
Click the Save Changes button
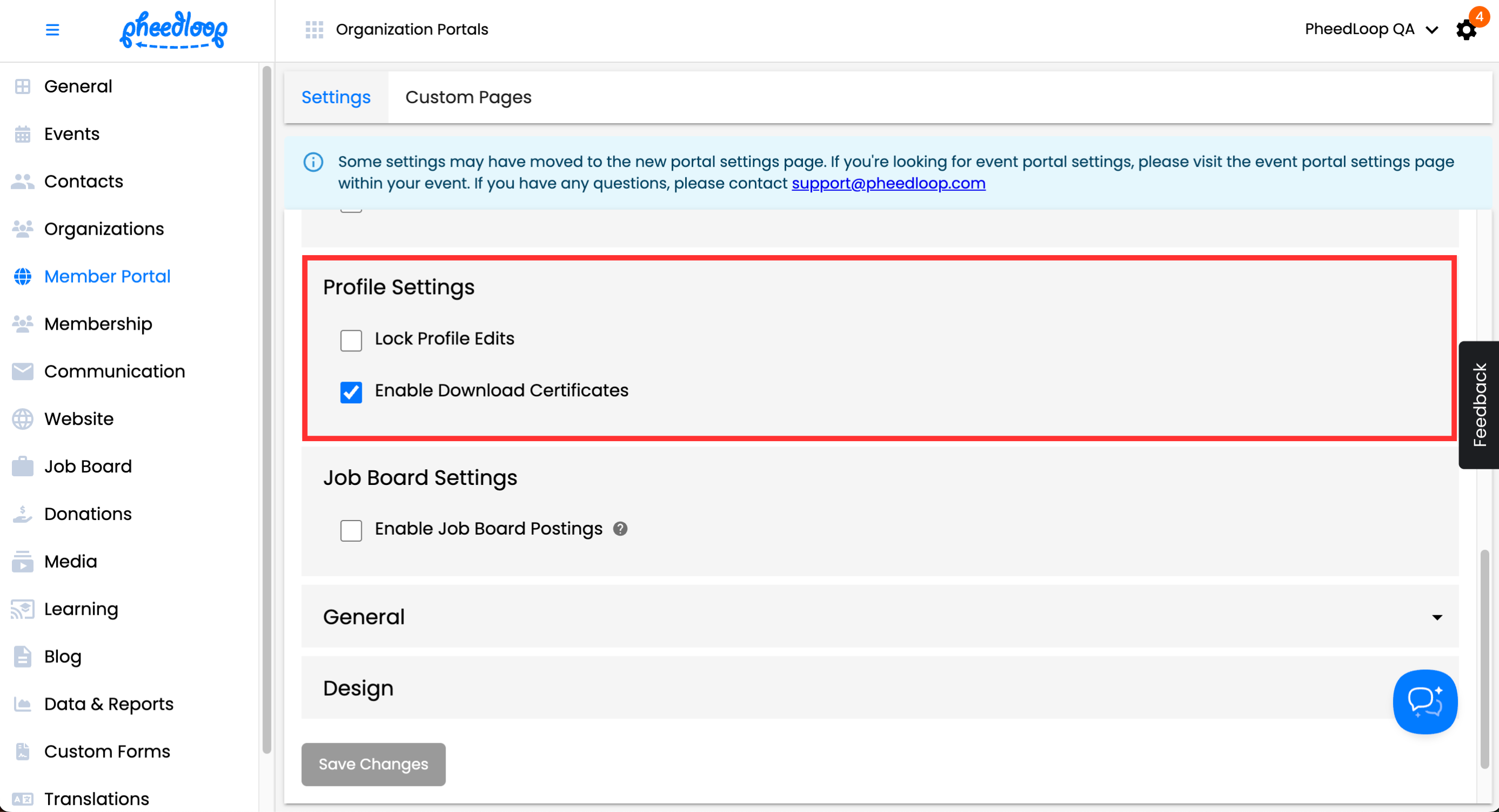tap(373, 764)
